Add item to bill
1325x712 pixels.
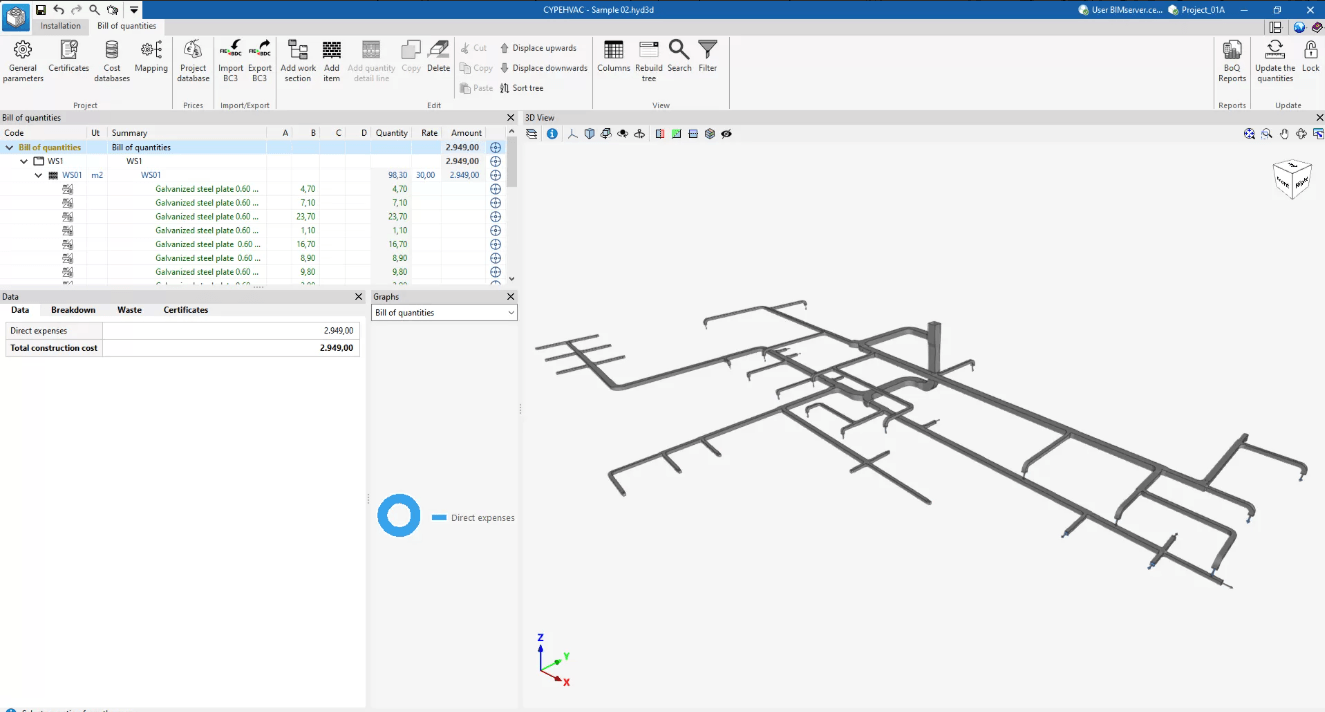click(332, 61)
